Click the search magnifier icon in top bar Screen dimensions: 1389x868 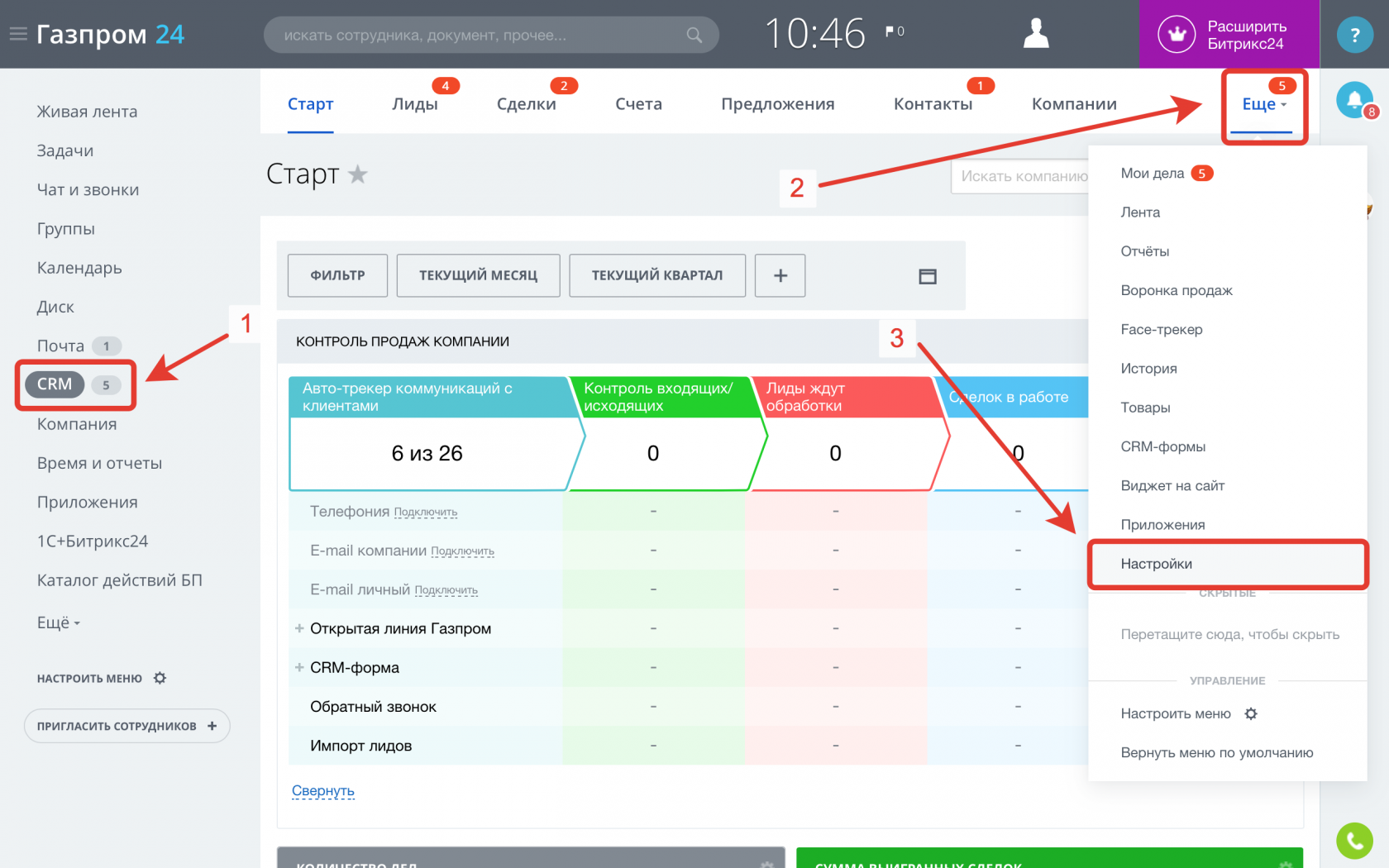pos(694,35)
